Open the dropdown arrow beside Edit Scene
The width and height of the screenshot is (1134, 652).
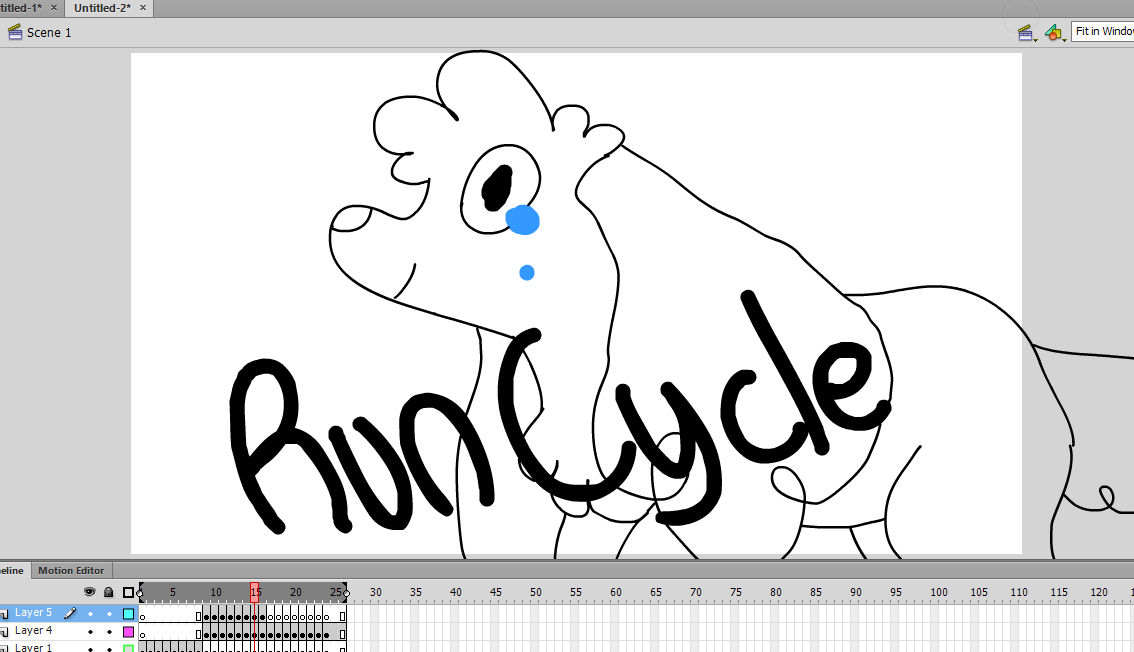coord(1035,40)
